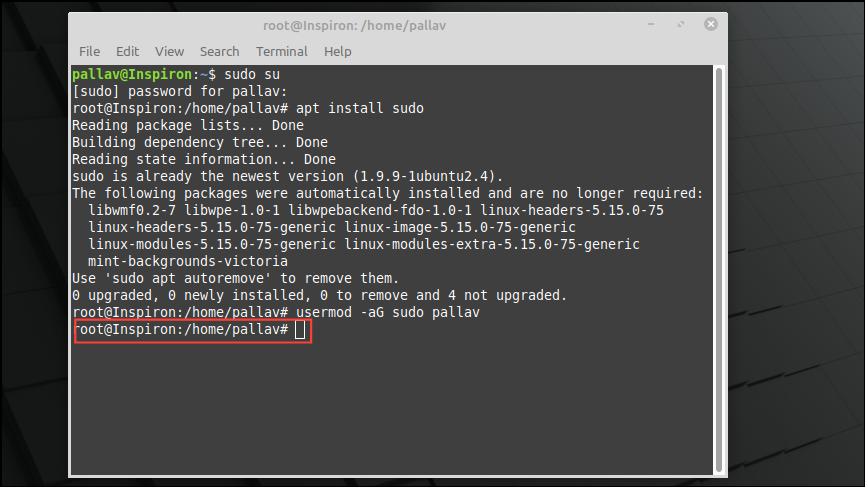The width and height of the screenshot is (865, 487).
Task: Open the Search menu
Action: pos(220,51)
